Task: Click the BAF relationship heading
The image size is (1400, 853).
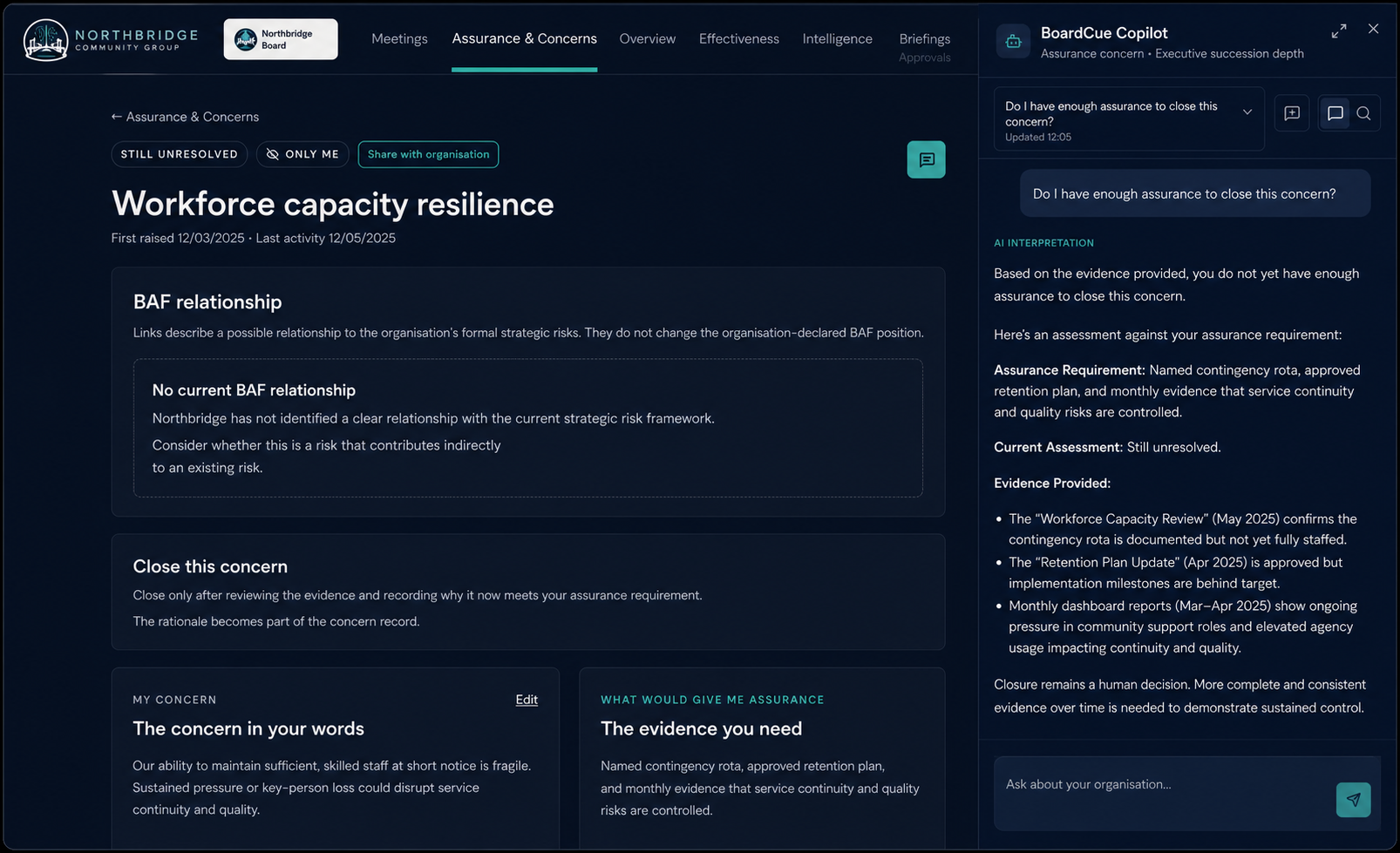Action: pos(207,301)
